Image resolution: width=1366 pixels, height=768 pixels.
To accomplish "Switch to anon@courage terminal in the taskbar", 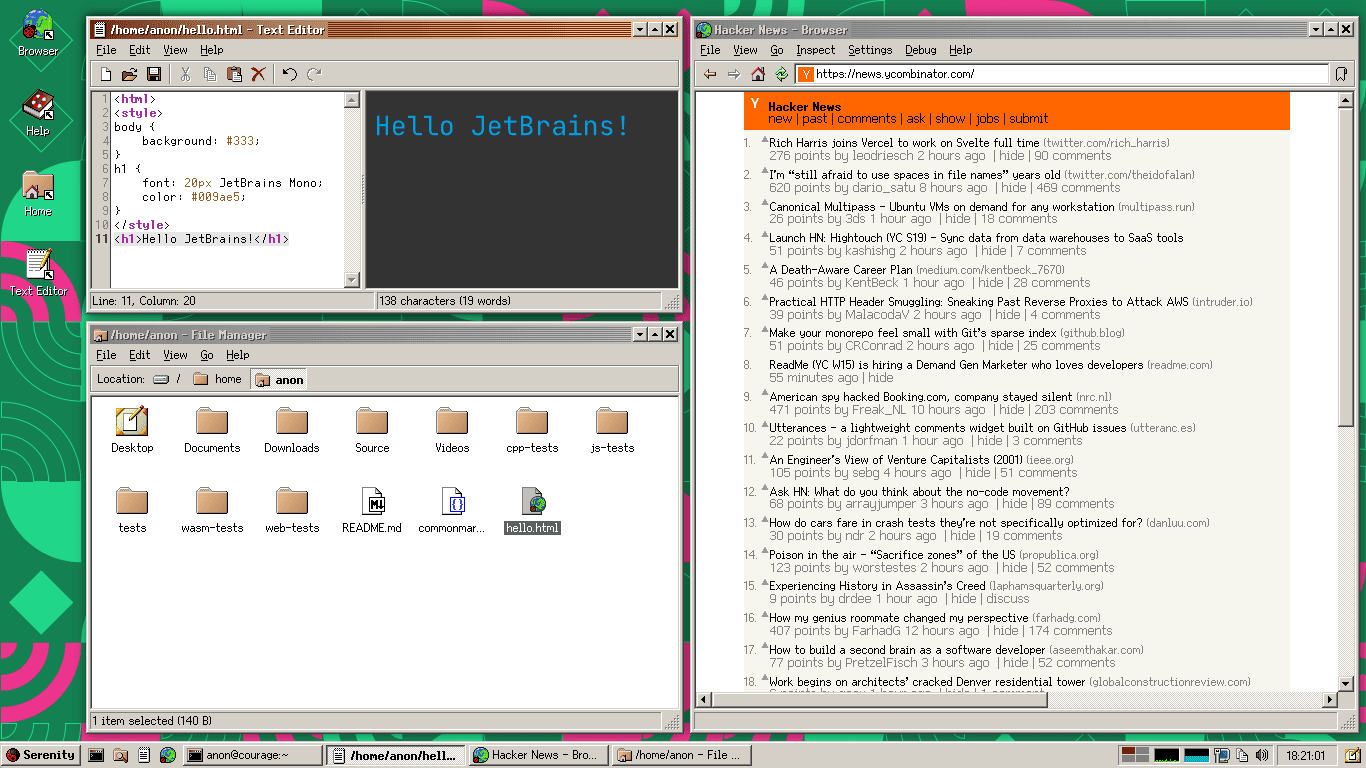I will tap(253, 755).
